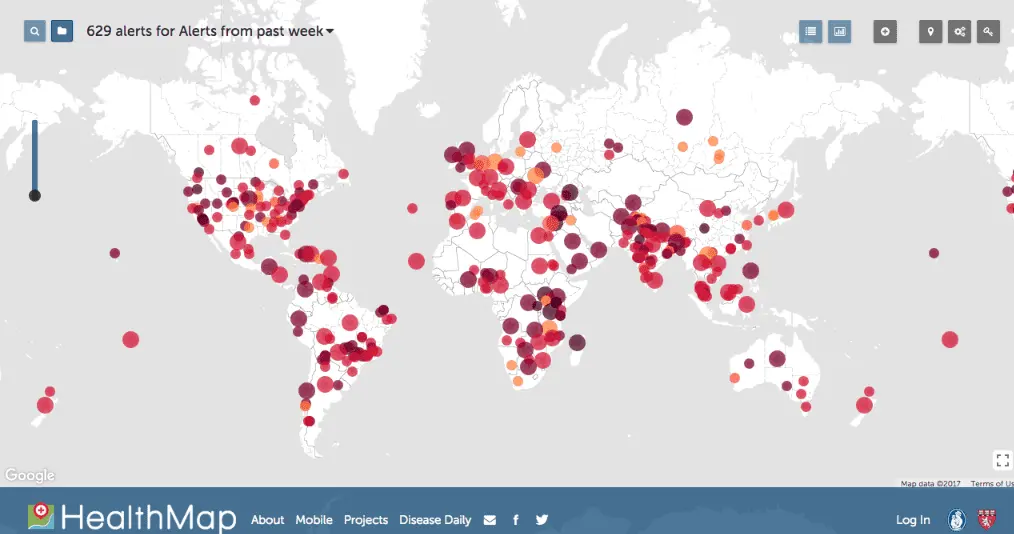
Task: Select the large dark marker in central Australia
Action: 777,358
